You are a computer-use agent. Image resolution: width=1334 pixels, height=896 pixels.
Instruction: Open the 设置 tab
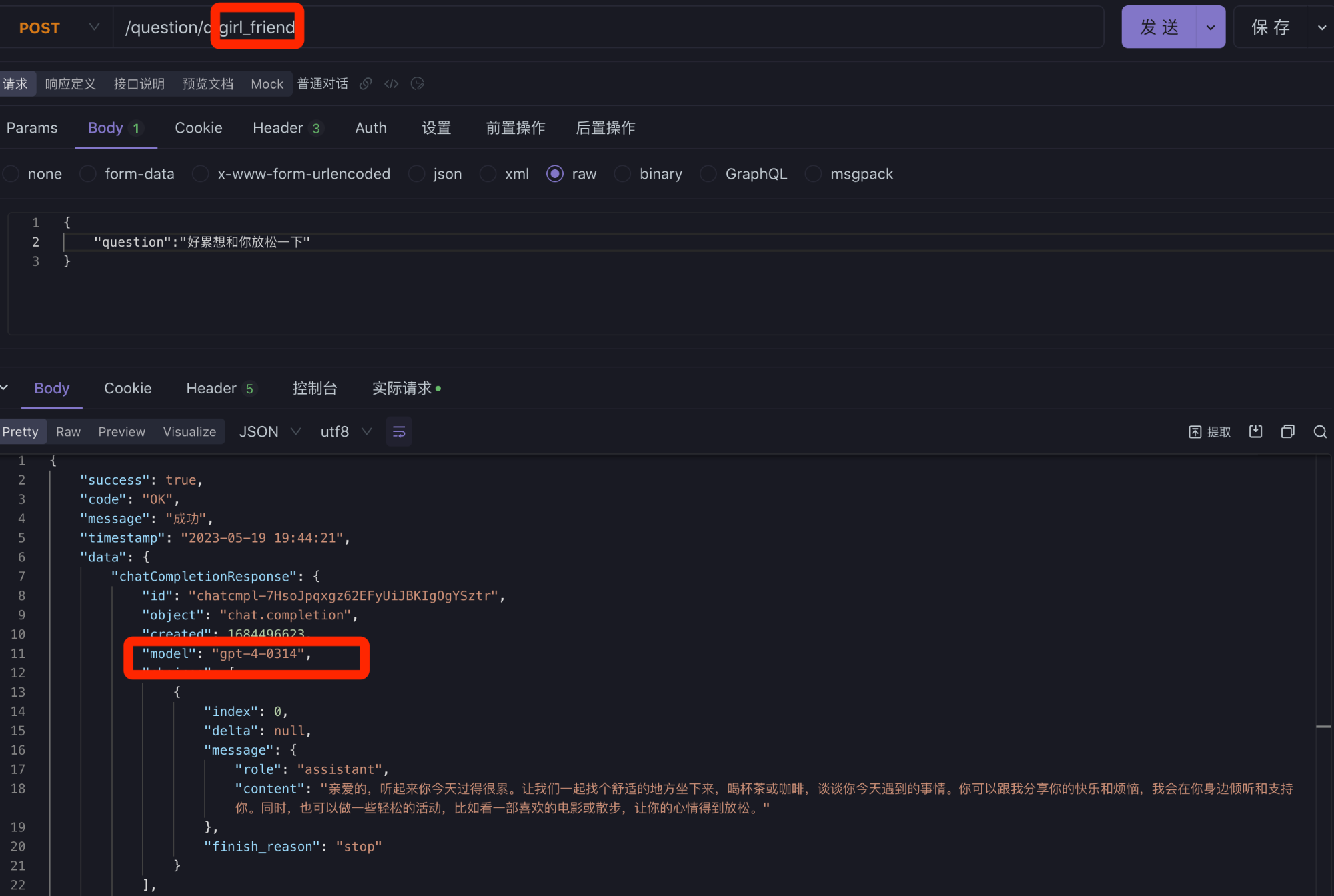(x=436, y=127)
